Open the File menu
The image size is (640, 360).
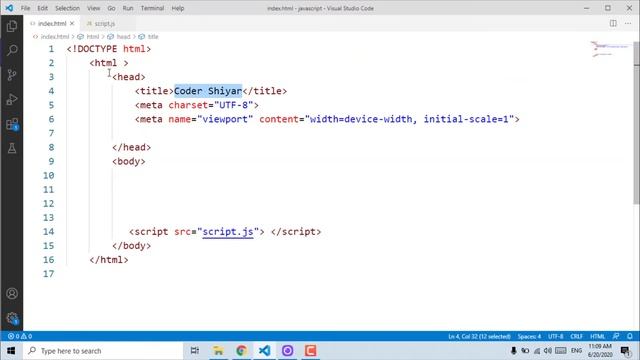pos(25,8)
